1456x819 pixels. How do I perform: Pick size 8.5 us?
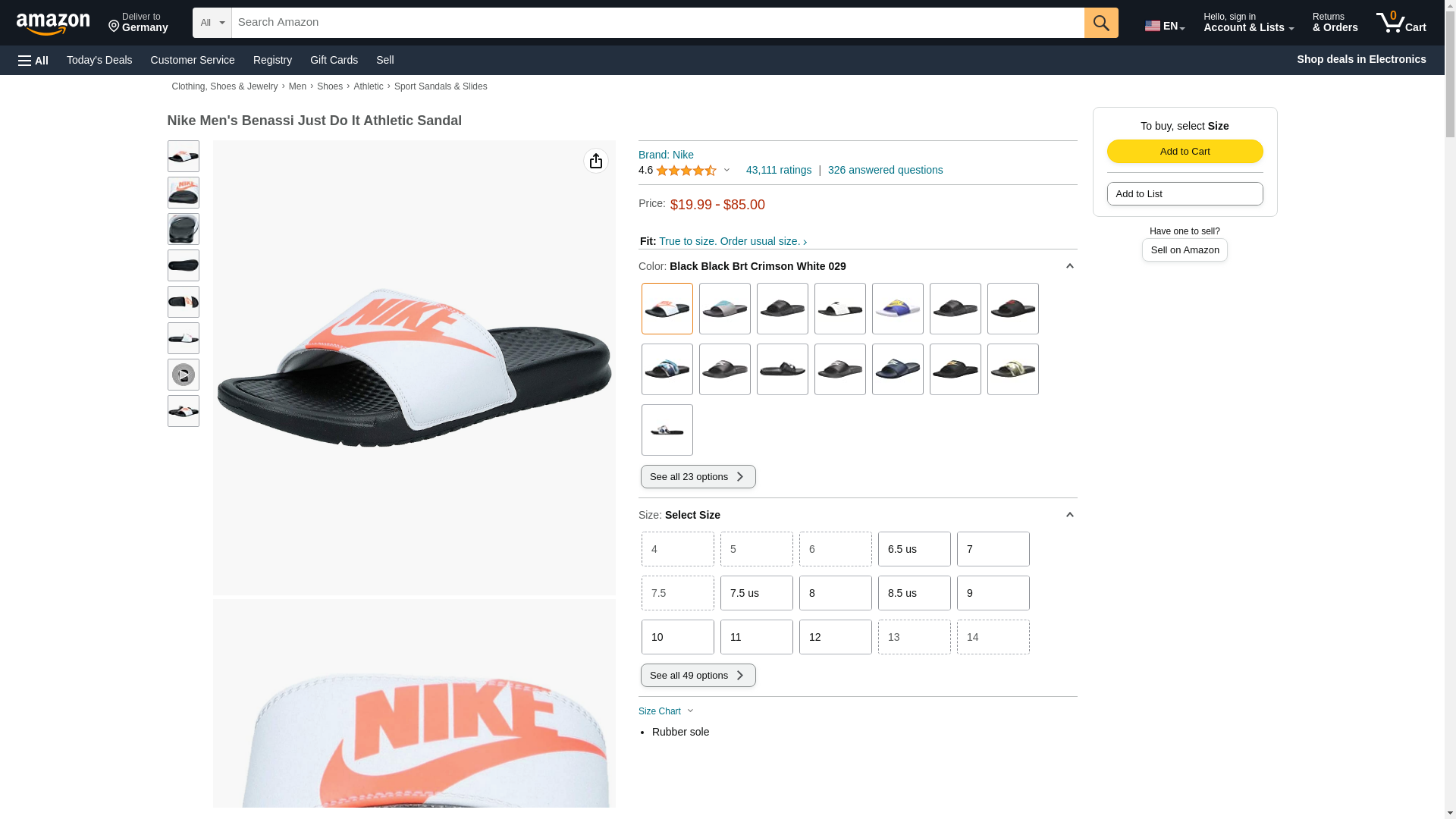[x=914, y=593]
